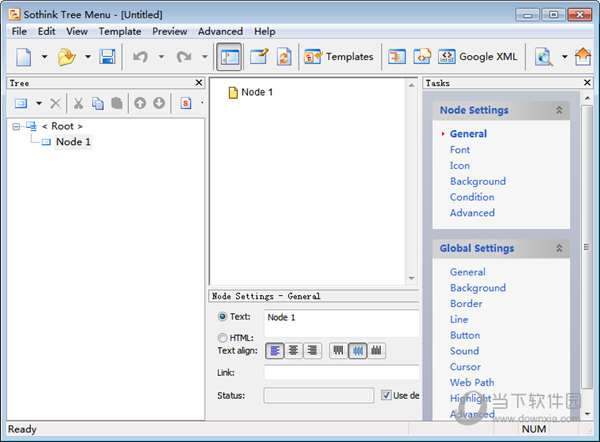Collapse the Node Settings section

pyautogui.click(x=559, y=110)
